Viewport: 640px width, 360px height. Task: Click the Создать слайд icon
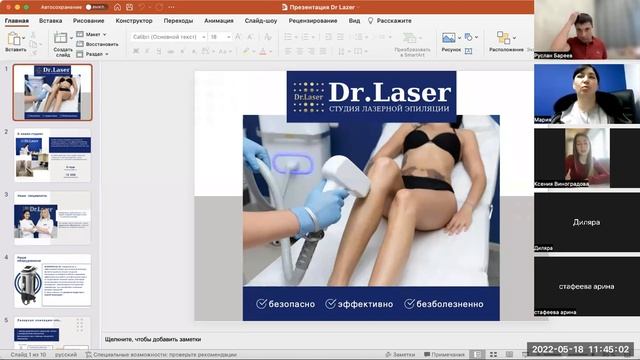tap(61, 38)
